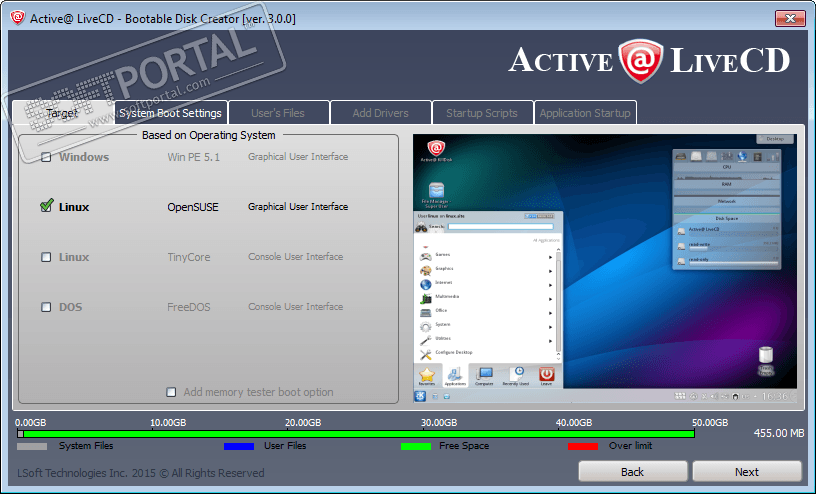
Task: Switch to the Target tab
Action: click(62, 112)
